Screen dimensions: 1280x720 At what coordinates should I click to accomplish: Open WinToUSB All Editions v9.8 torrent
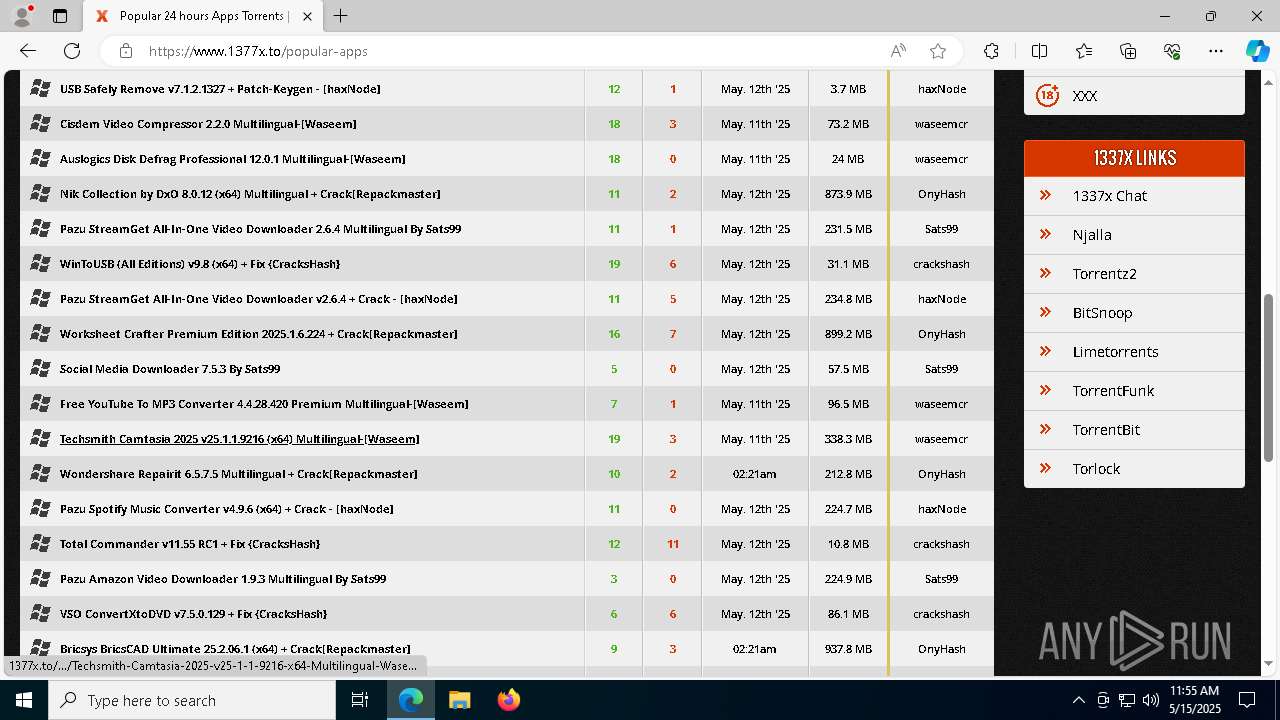pyautogui.click(x=200, y=264)
